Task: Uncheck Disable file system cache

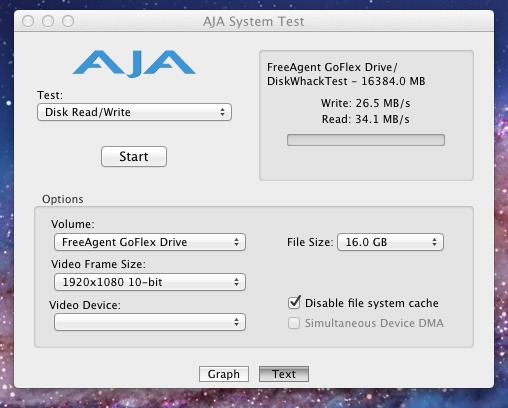Action: 294,303
